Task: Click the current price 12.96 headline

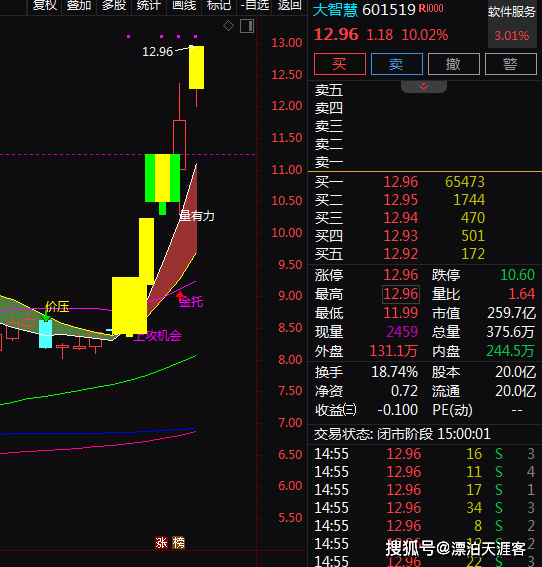Action: point(336,35)
